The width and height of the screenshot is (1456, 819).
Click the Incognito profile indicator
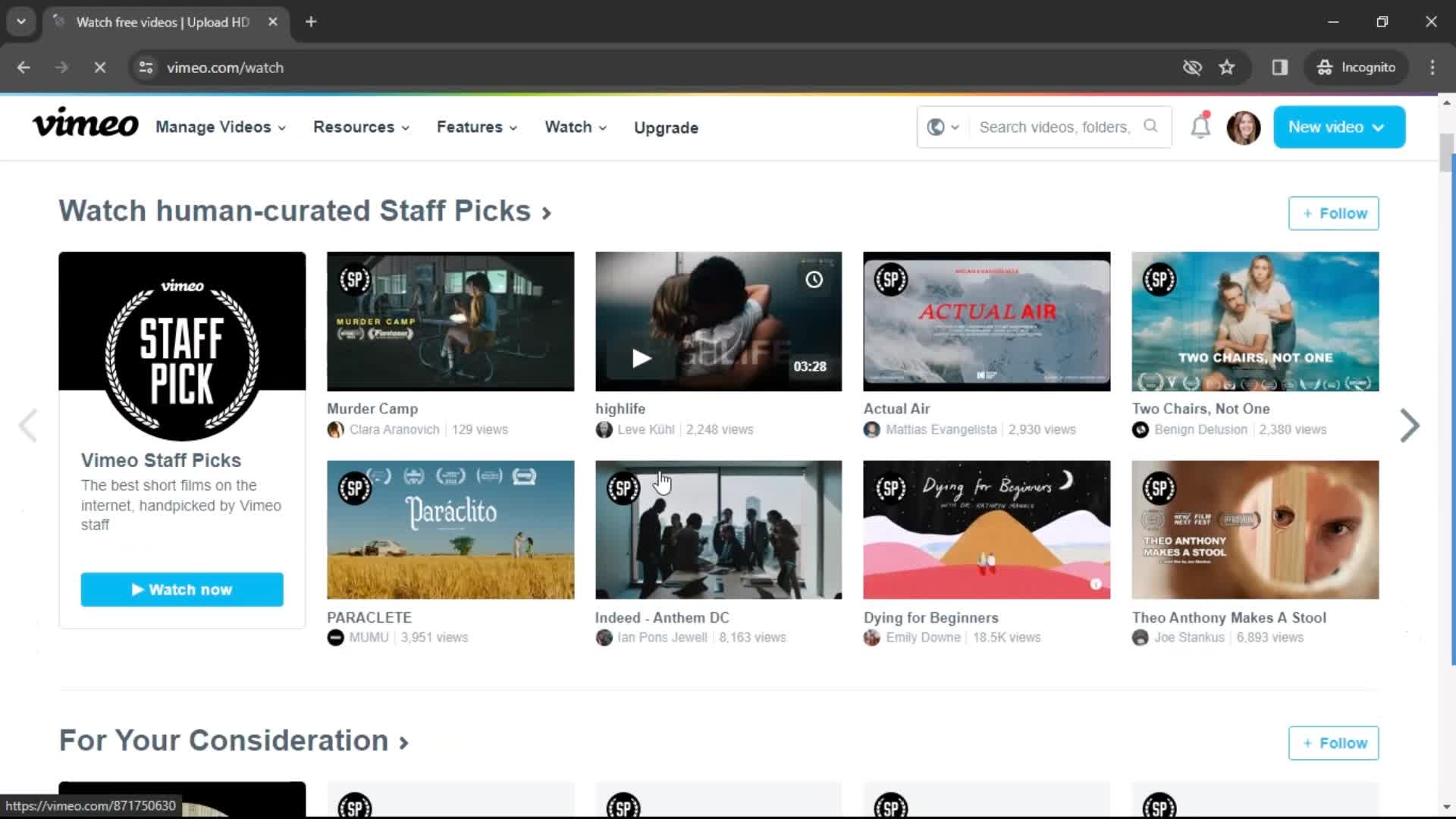(x=1356, y=67)
